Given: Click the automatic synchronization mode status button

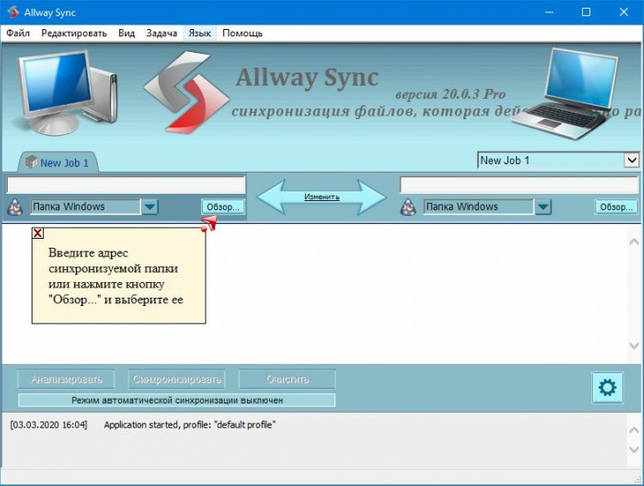Looking at the screenshot, I should click(177, 400).
